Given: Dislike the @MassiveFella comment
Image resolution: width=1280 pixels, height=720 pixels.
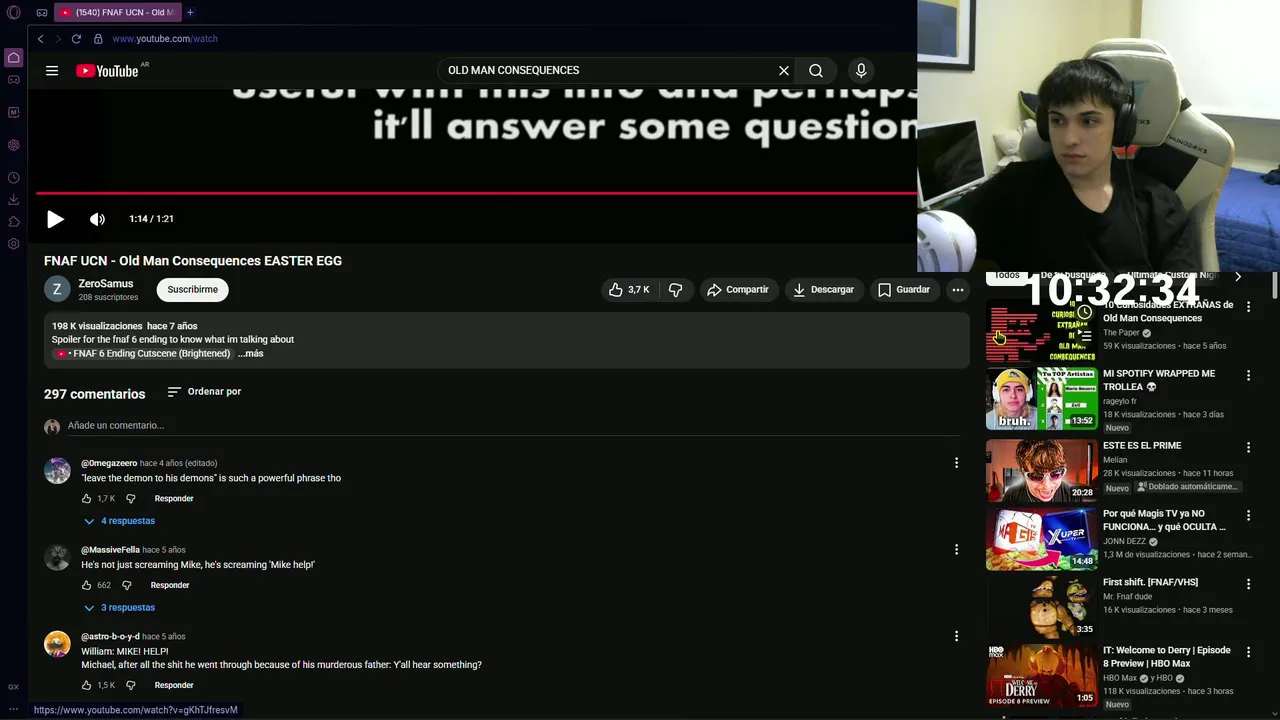Looking at the screenshot, I should pyautogui.click(x=126, y=585).
